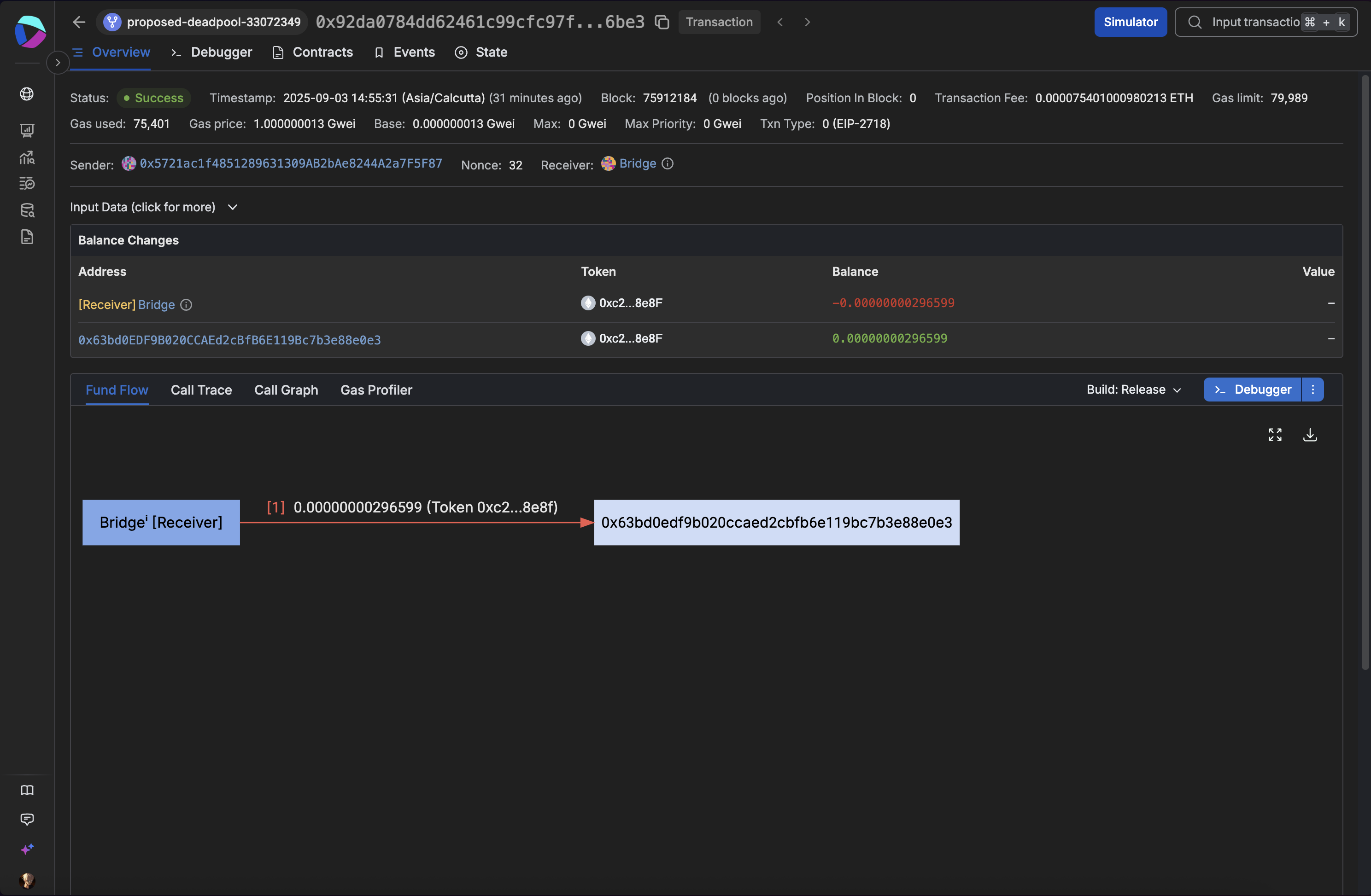Open the Build: Release dropdown
Viewport: 1371px width, 896px height.
[x=1134, y=390]
